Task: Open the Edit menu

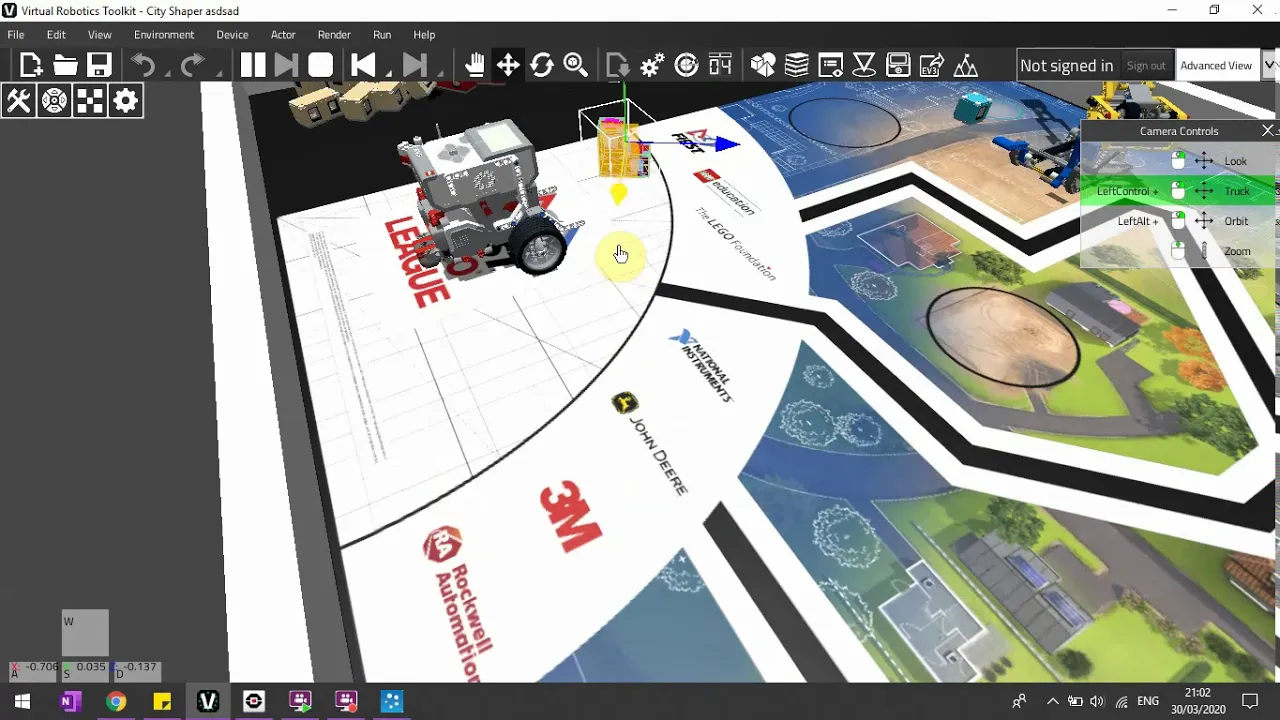Action: (56, 35)
